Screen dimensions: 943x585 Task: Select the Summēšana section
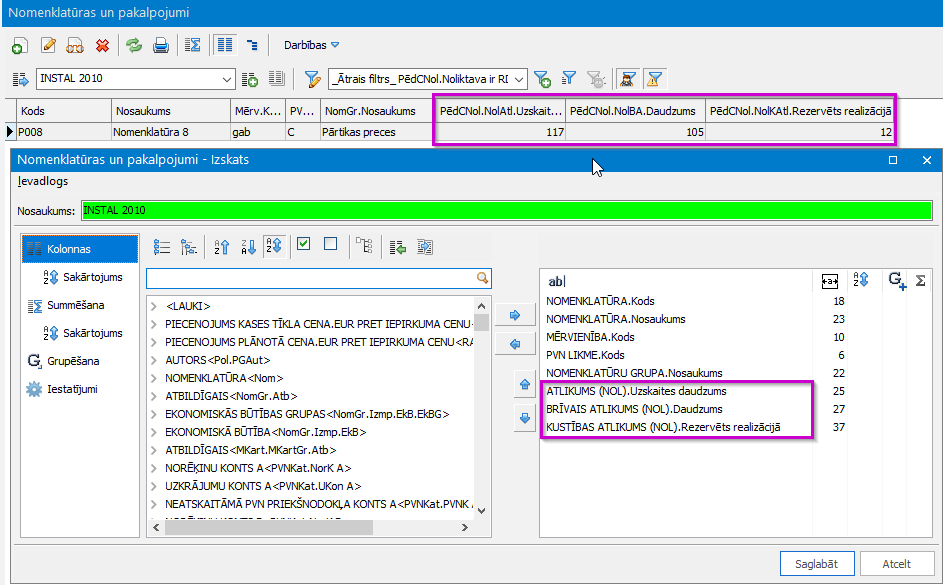pos(66,305)
